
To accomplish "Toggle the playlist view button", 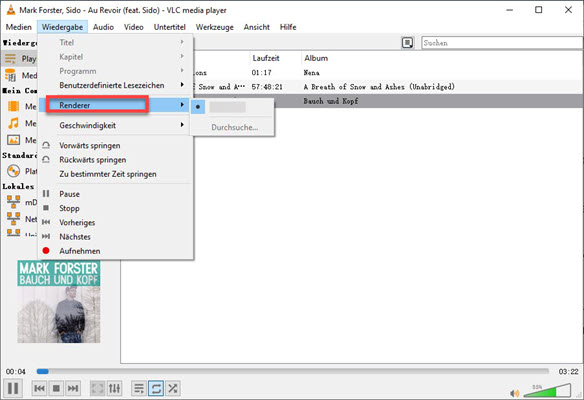I will (x=139, y=388).
